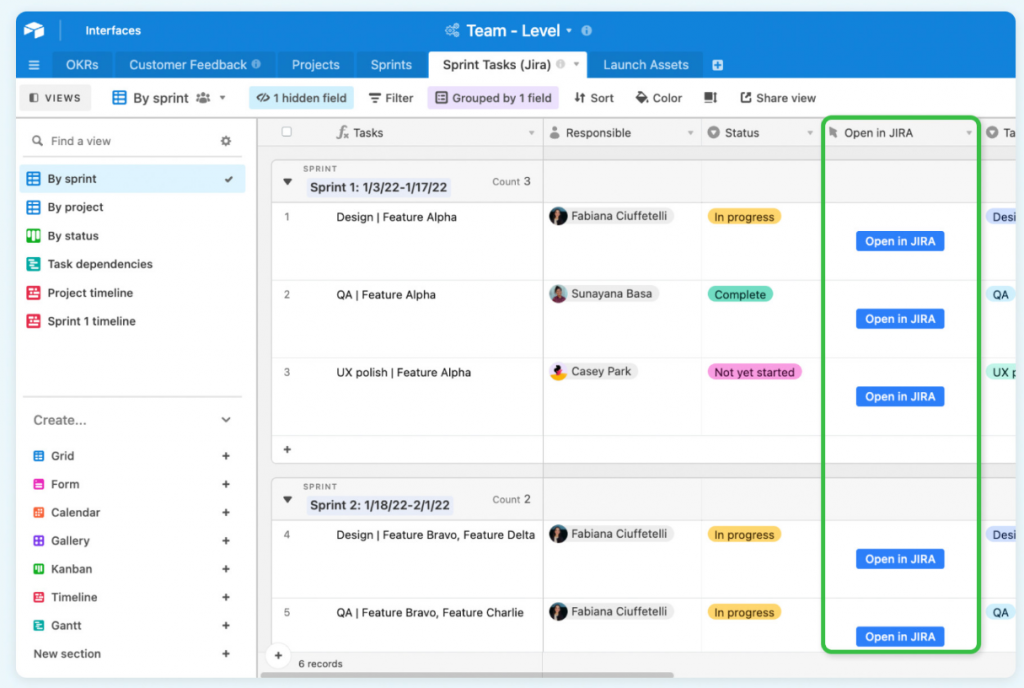Add a new Gantt view with plus icon
1024x688 pixels.
point(225,625)
